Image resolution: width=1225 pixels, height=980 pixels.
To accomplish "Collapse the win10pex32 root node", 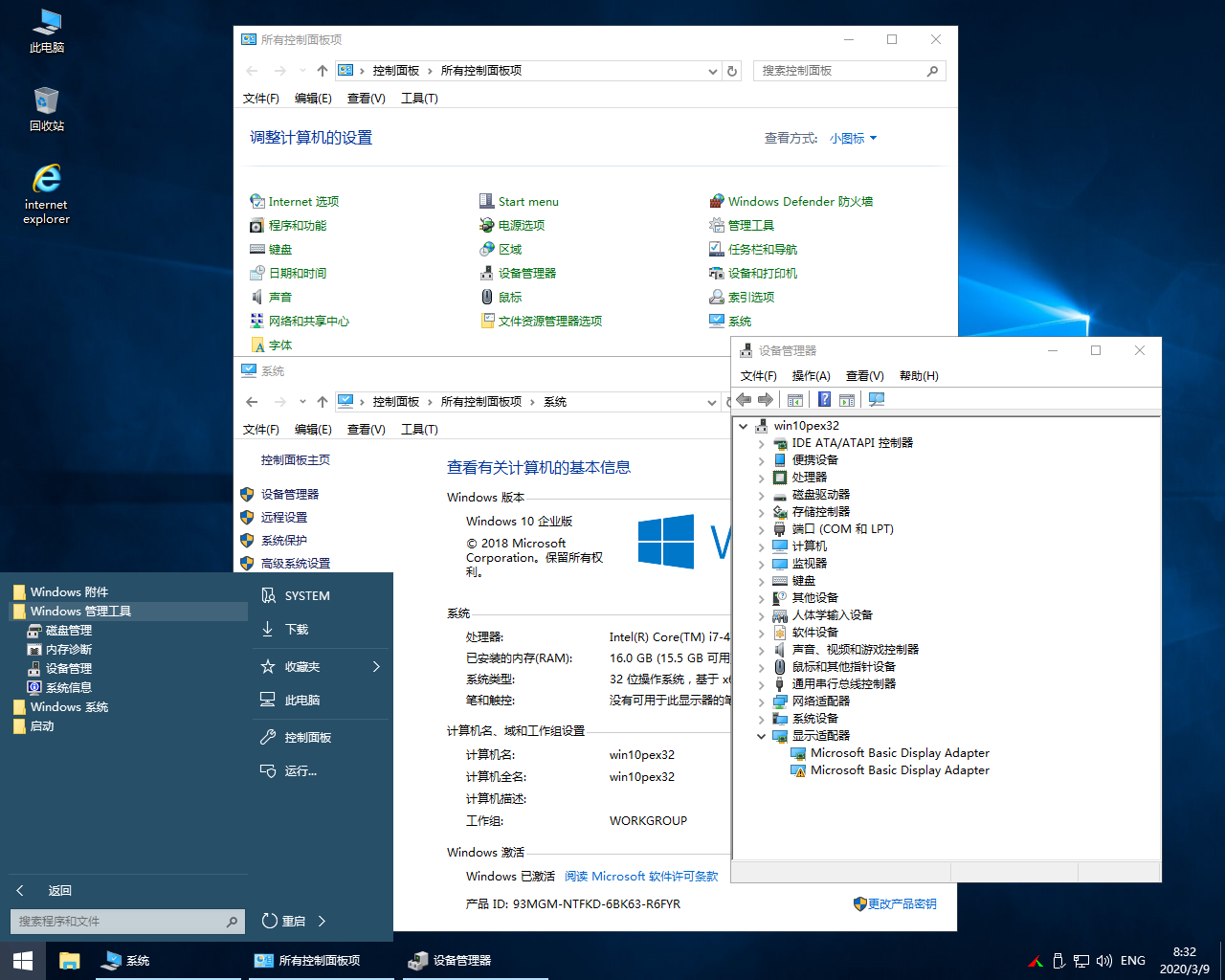I will [744, 426].
